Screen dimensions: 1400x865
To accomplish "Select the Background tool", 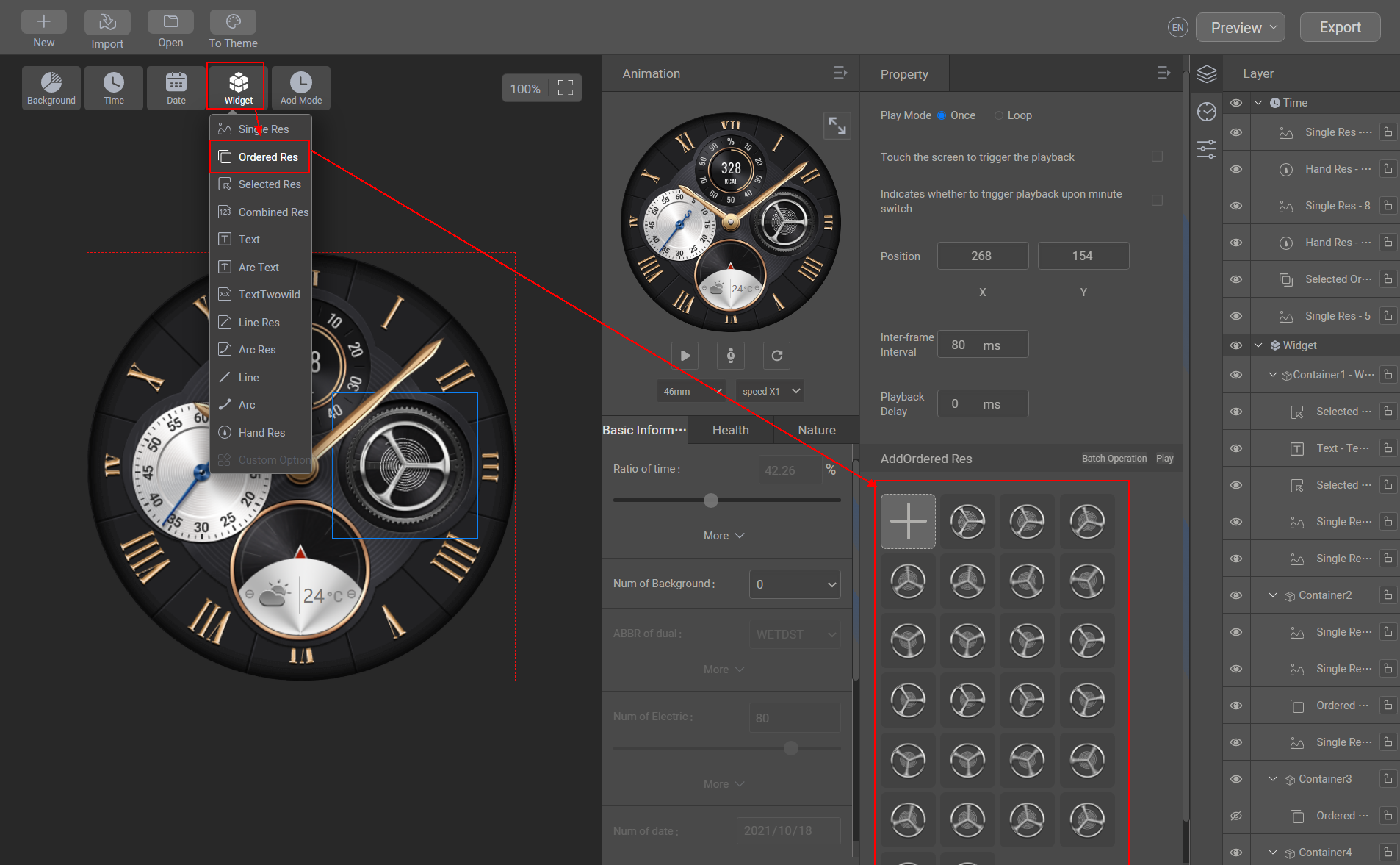I will (x=51, y=88).
